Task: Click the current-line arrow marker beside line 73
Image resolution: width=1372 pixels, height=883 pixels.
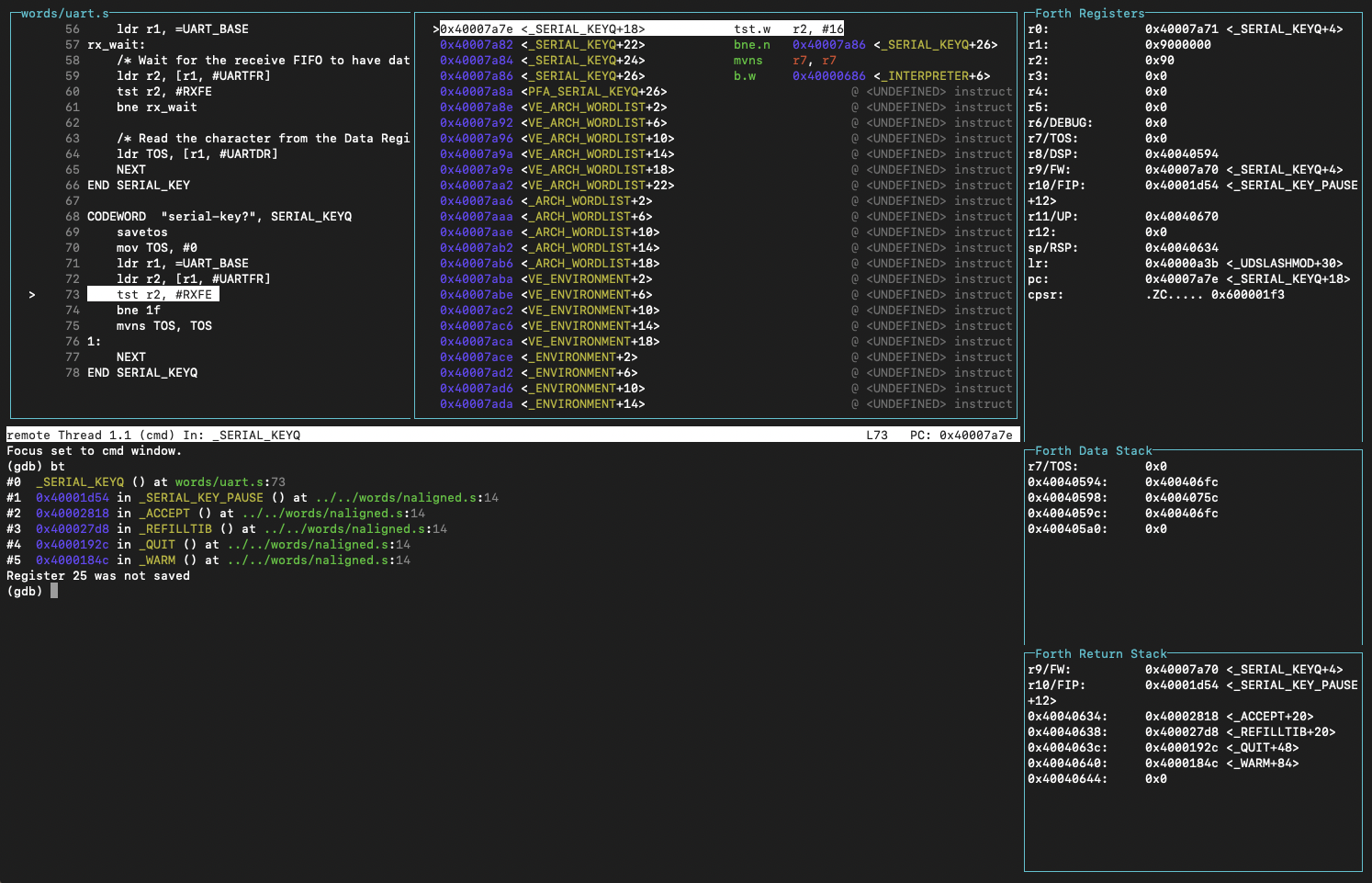Action: tap(32, 295)
